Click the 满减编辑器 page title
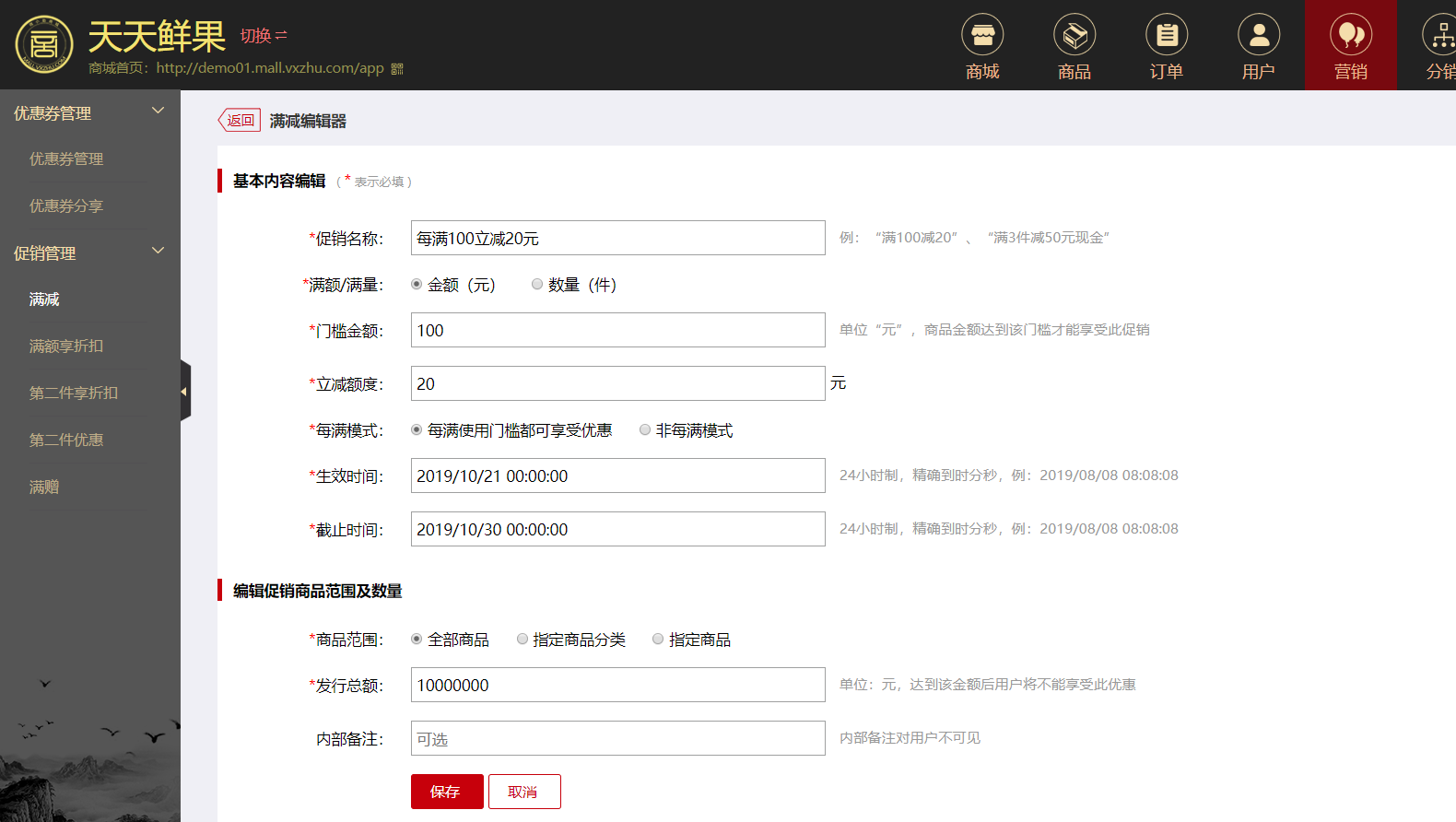 pyautogui.click(x=308, y=122)
